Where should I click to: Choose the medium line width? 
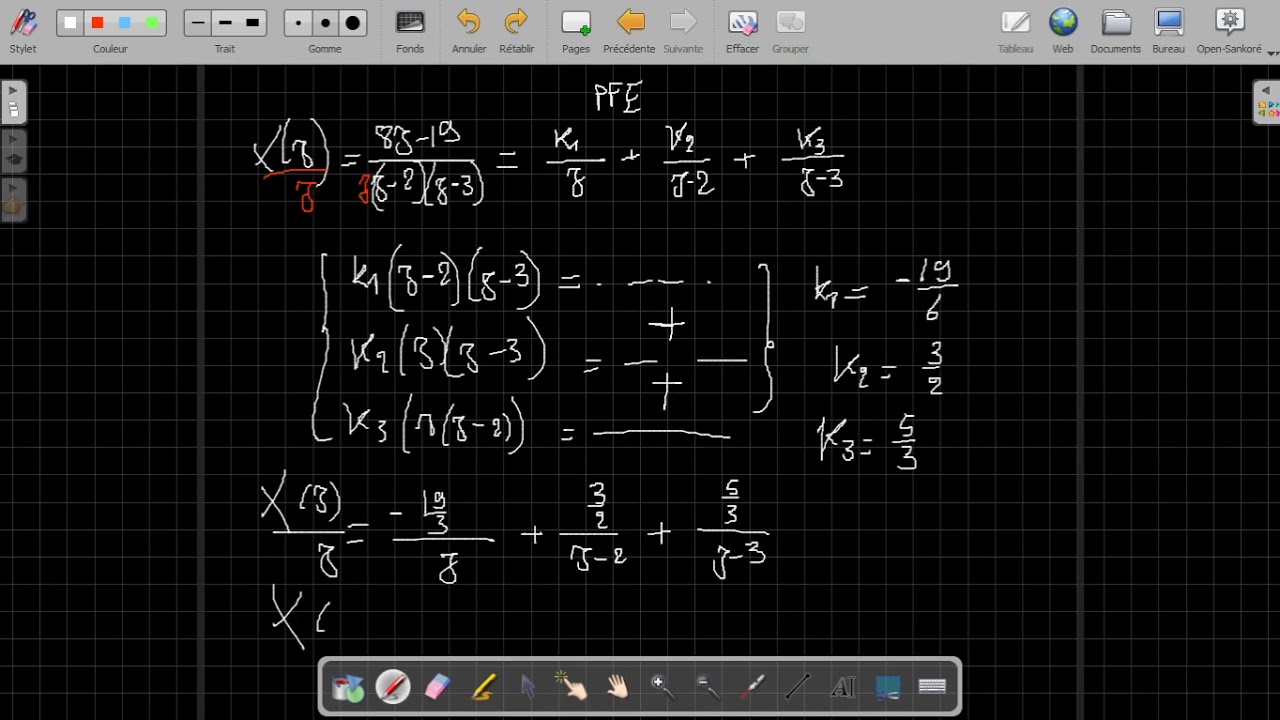pyautogui.click(x=225, y=23)
